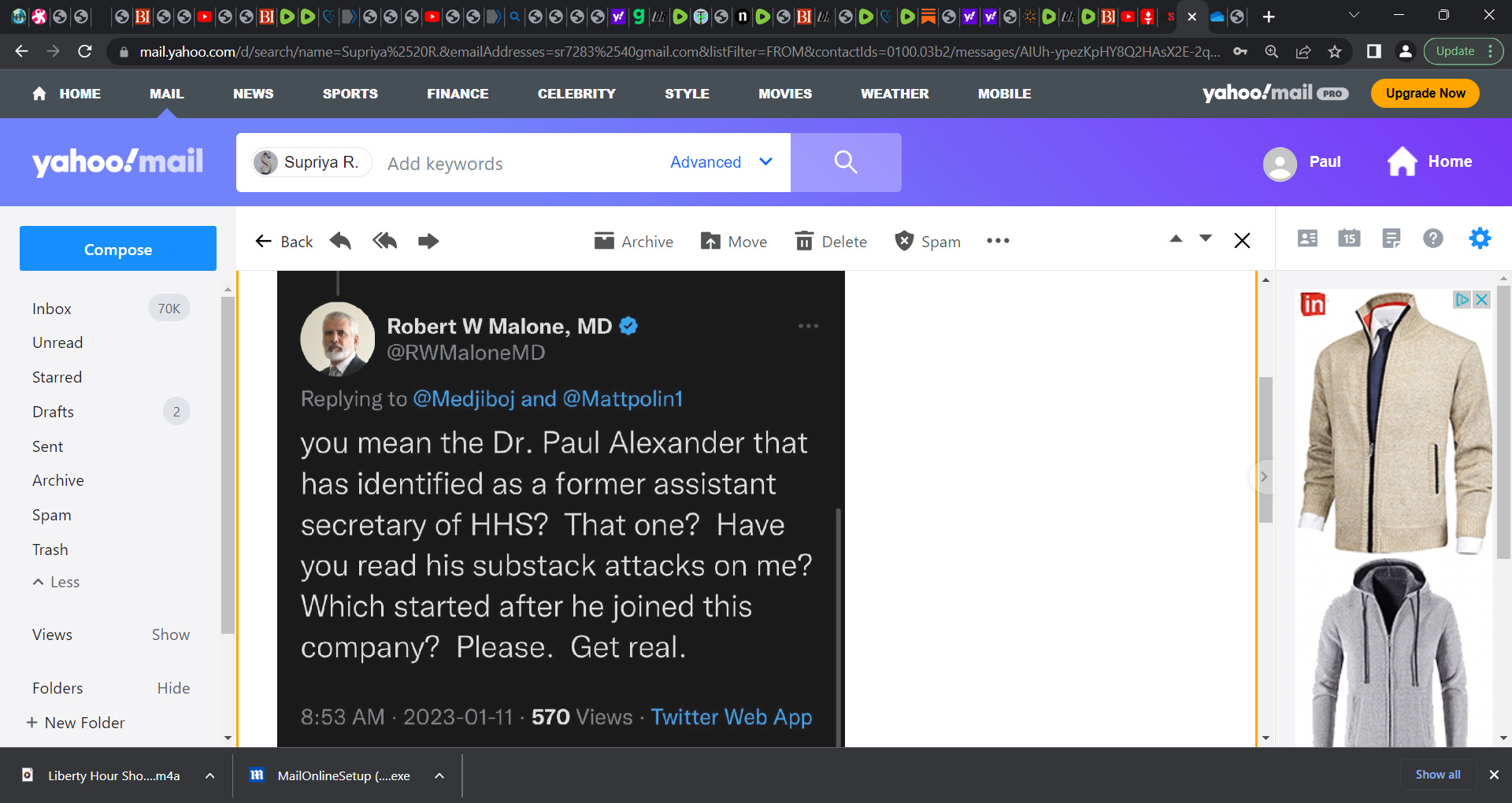
Task: Show the Views section
Action: click(x=170, y=635)
